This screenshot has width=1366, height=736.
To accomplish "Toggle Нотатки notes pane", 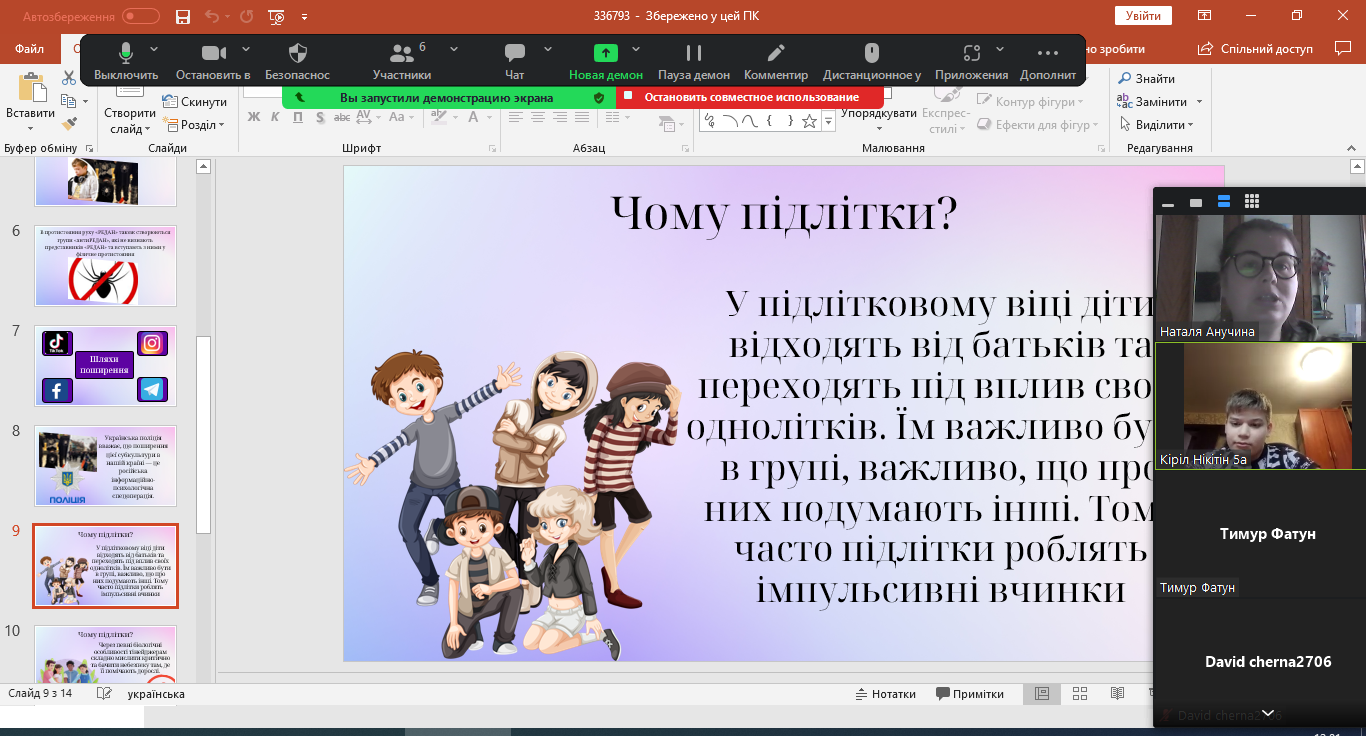I will coord(886,694).
